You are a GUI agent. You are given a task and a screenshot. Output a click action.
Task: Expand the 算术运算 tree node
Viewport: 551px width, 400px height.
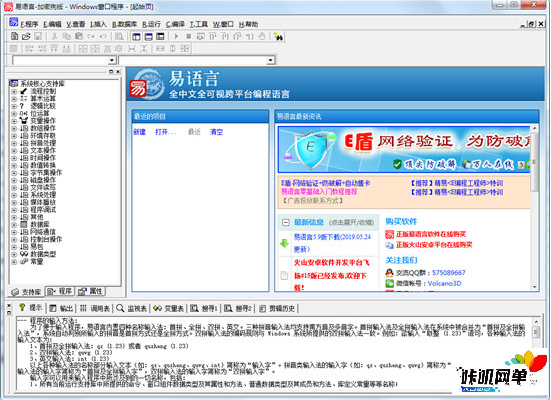[14, 99]
